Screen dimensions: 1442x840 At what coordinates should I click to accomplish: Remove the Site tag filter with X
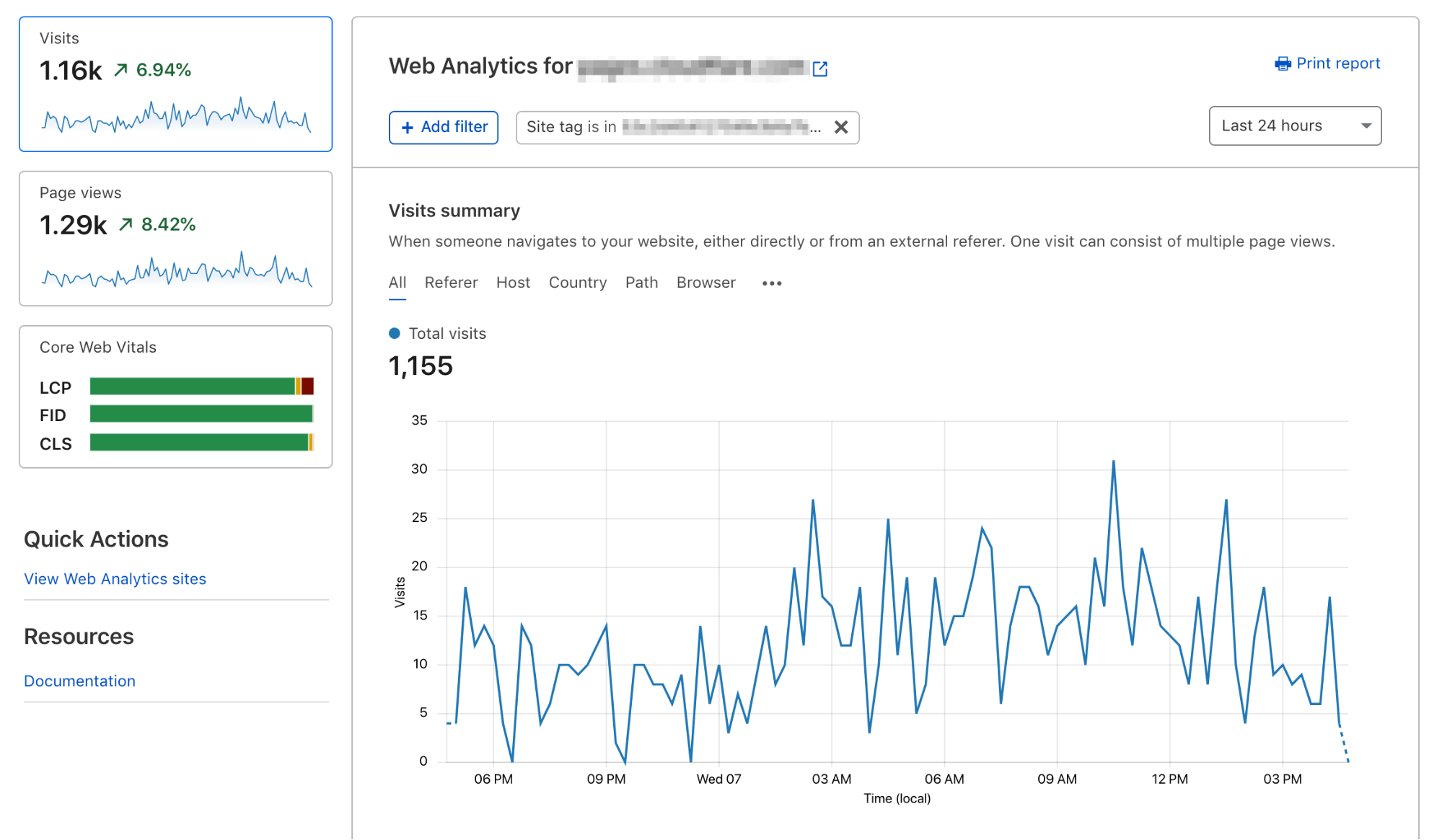point(840,128)
